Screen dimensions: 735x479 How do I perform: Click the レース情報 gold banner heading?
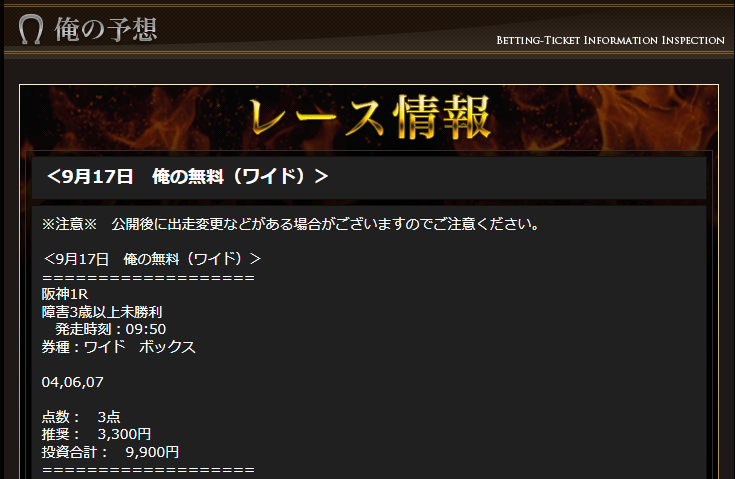(370, 117)
